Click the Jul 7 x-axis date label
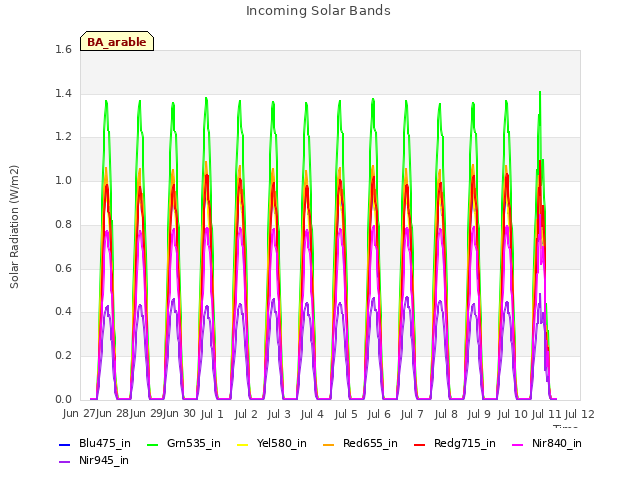Viewport: 640px width, 480px height. click(x=412, y=414)
